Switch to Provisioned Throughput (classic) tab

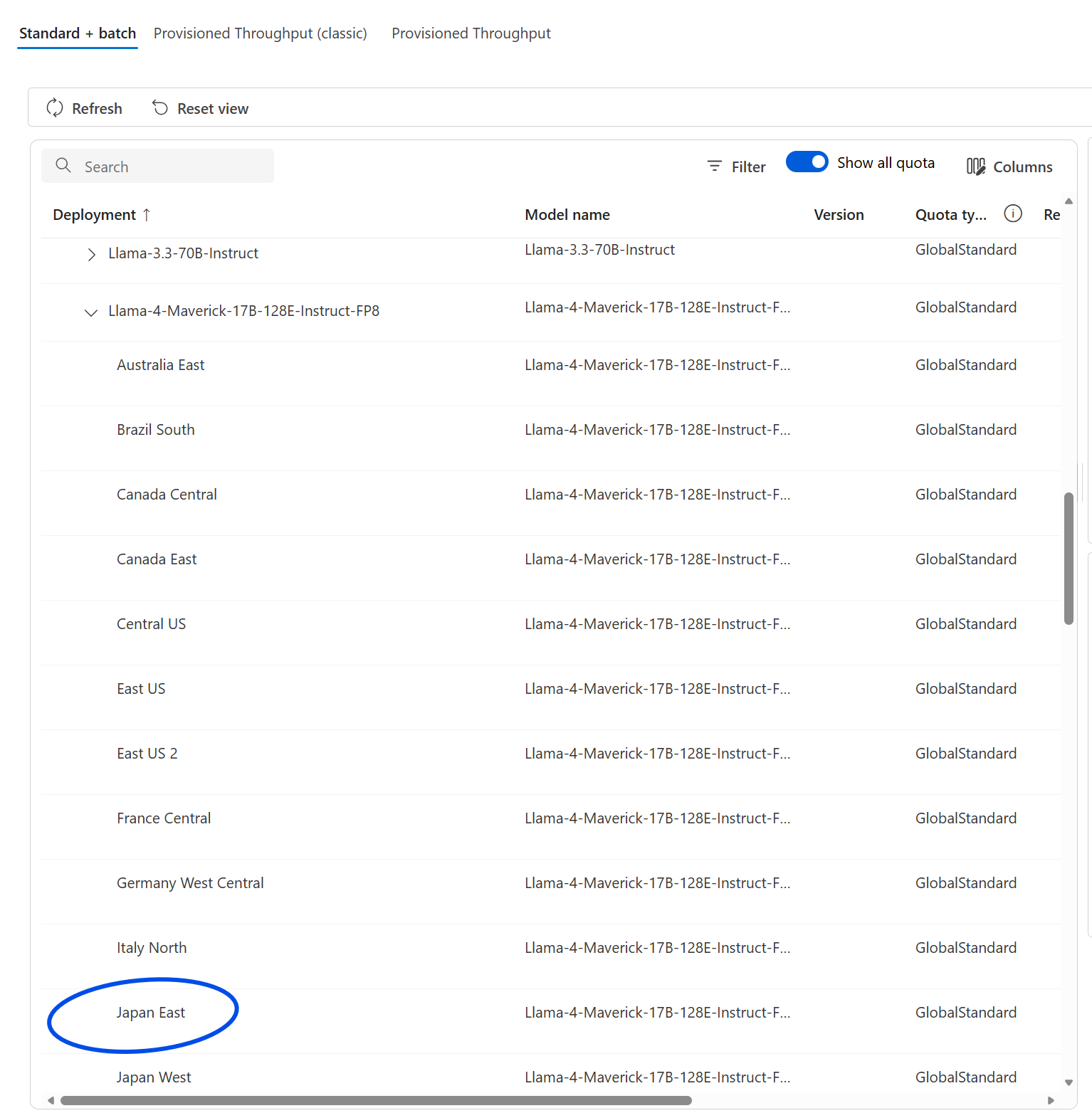coord(261,33)
